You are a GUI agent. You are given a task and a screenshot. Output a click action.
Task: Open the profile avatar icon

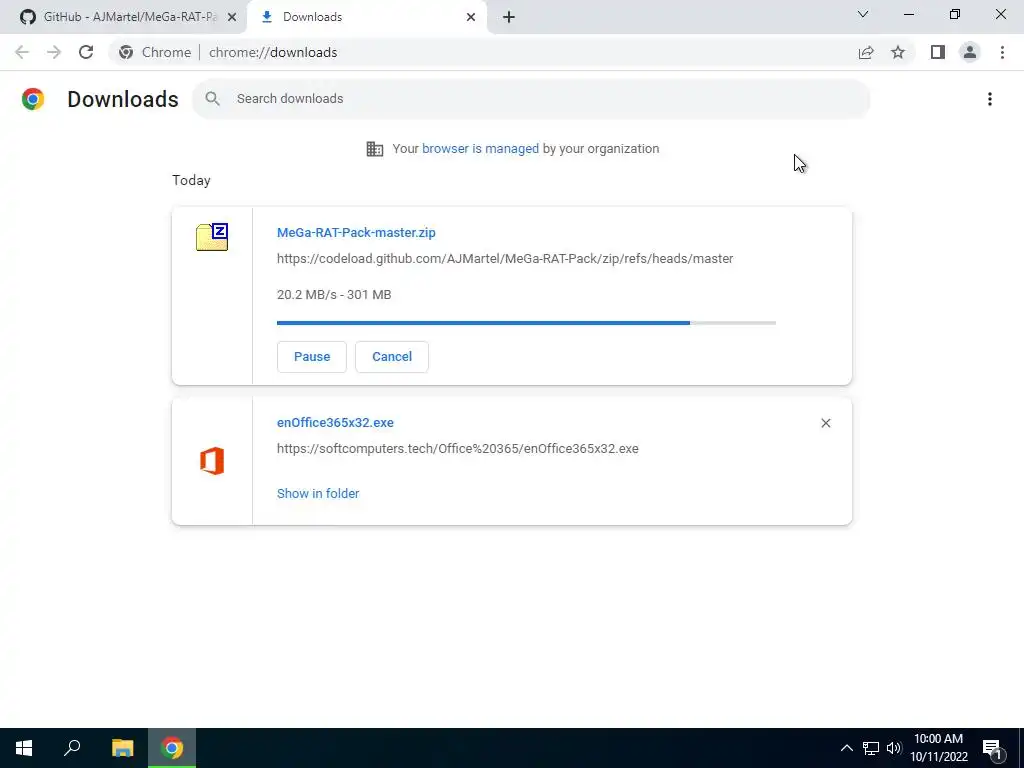970,52
